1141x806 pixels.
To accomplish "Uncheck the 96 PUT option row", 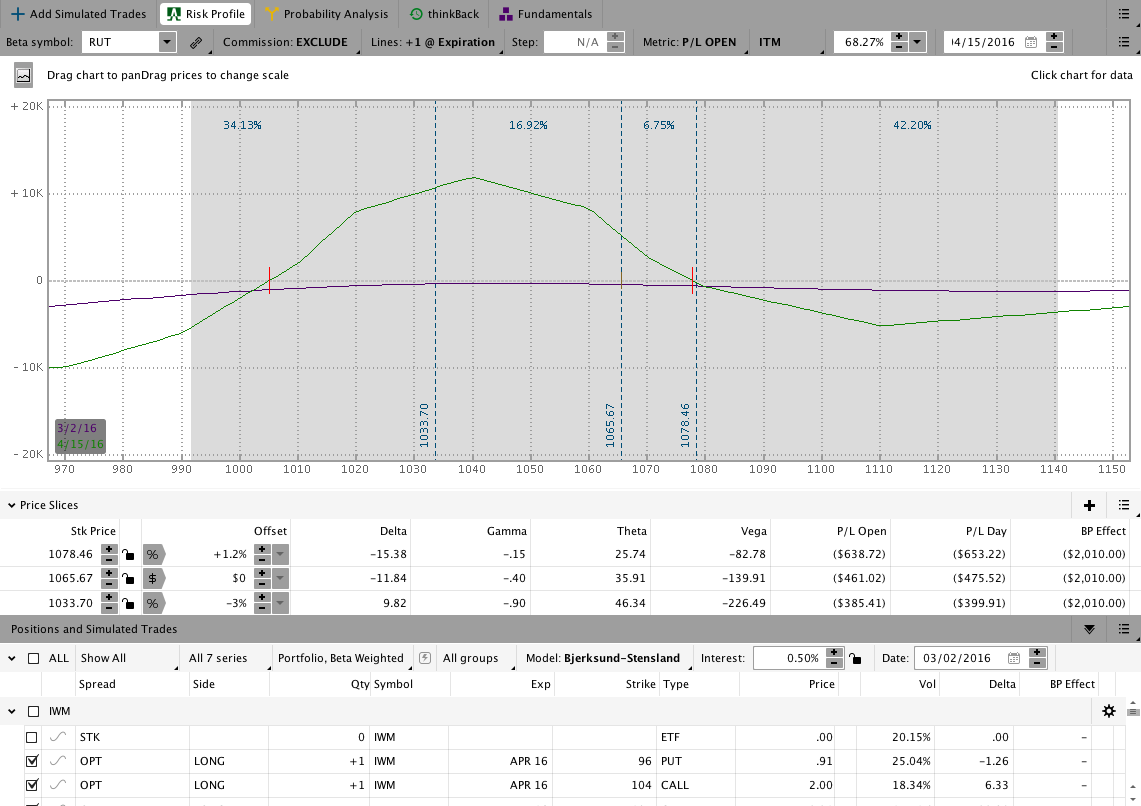I will (x=31, y=762).
